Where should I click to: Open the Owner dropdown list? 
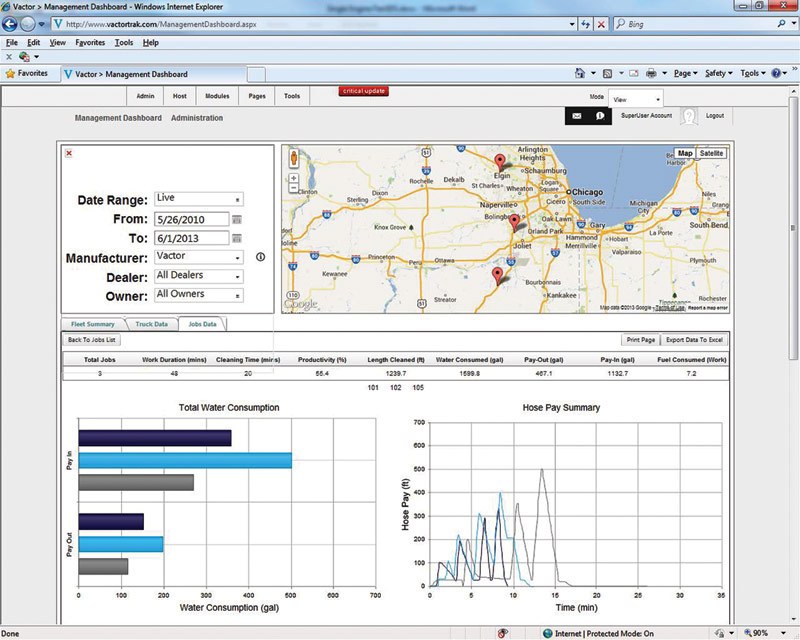[199, 295]
